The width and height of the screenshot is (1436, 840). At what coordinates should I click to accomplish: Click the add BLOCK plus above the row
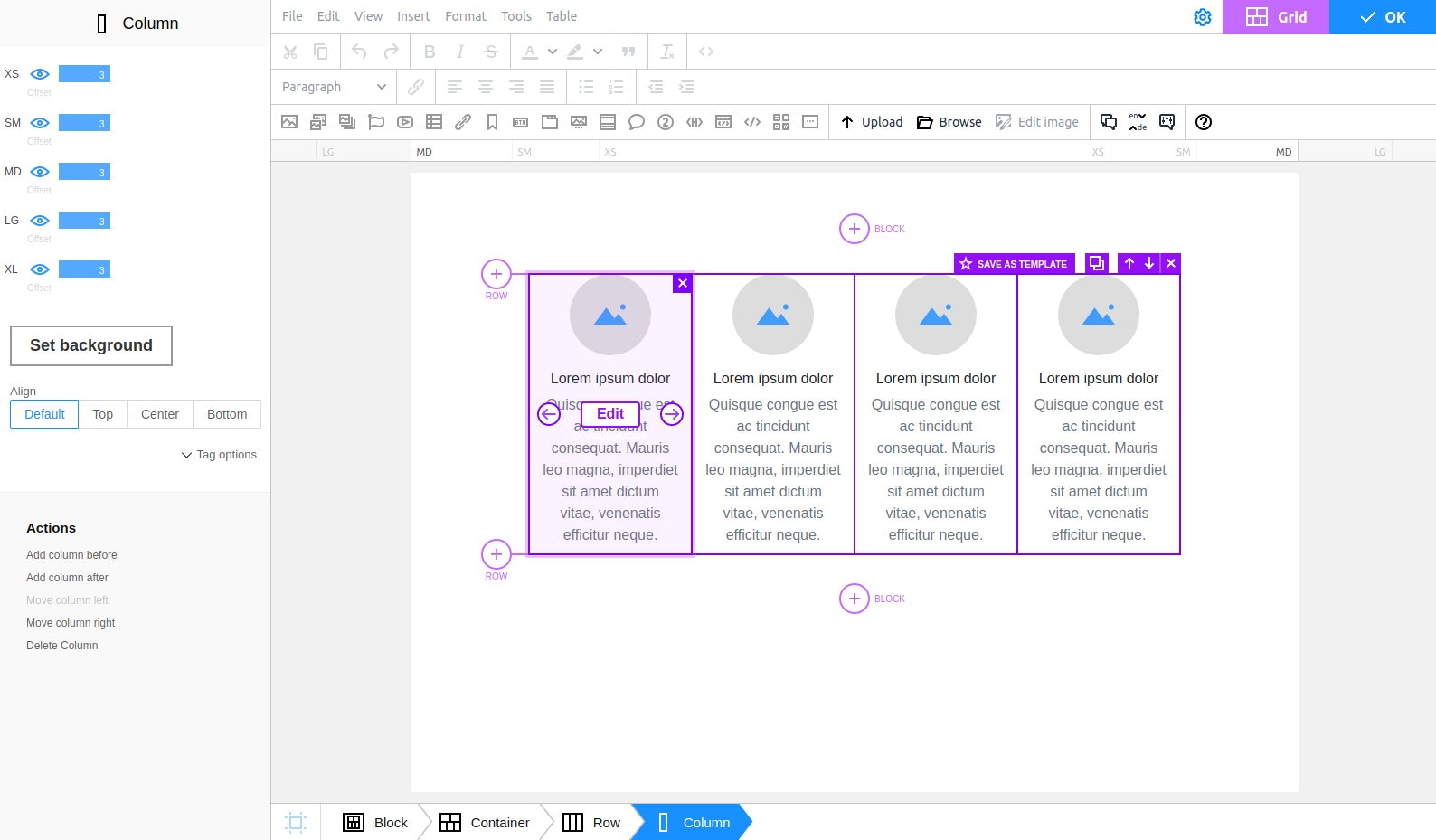(855, 229)
